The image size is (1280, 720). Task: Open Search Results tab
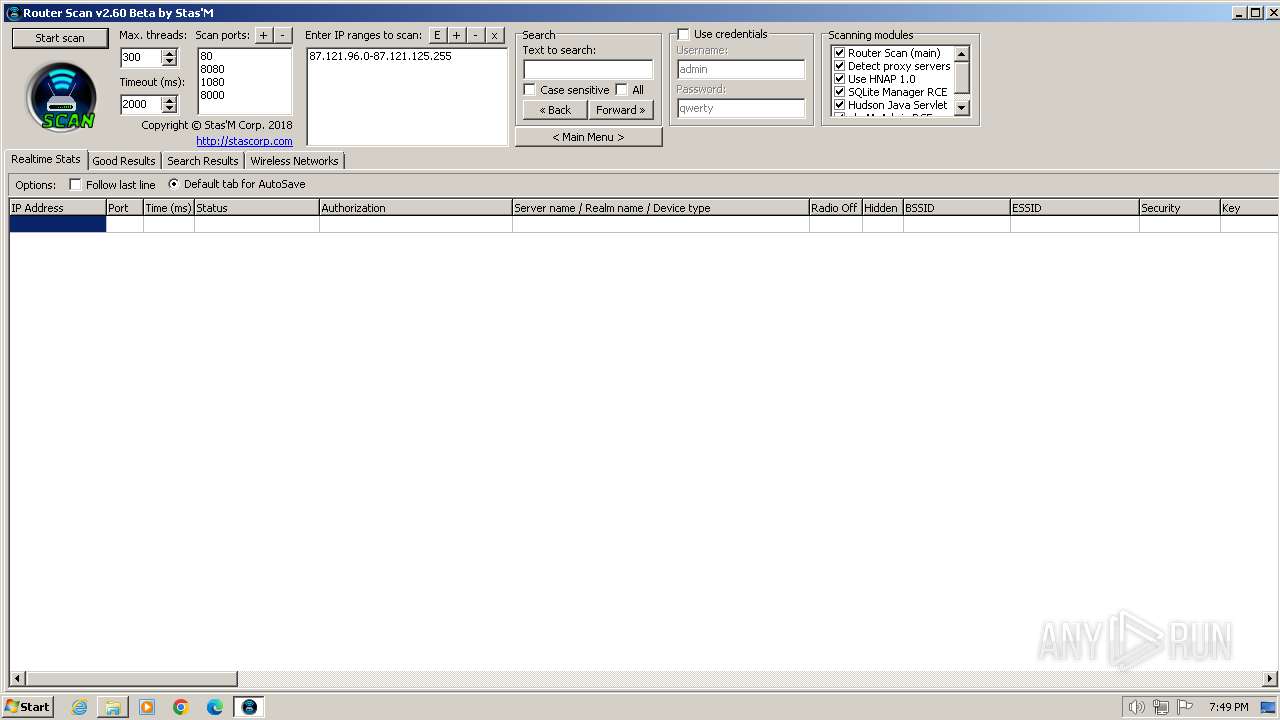point(203,161)
